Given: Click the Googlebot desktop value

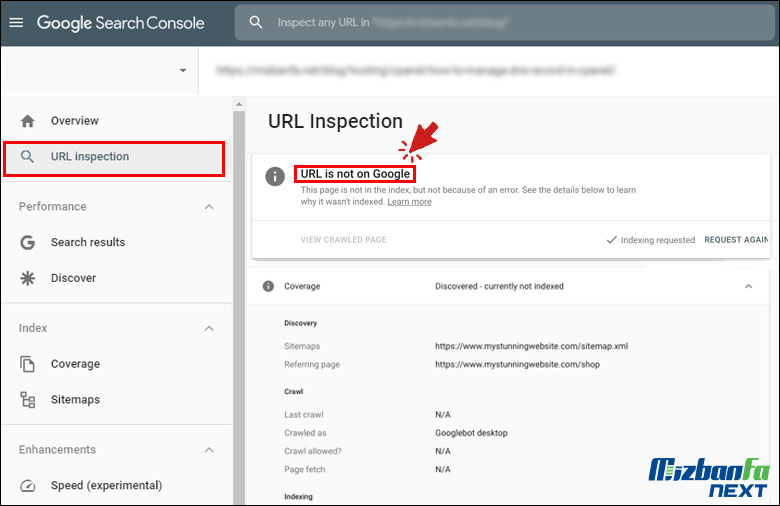Looking at the screenshot, I should pos(471,433).
